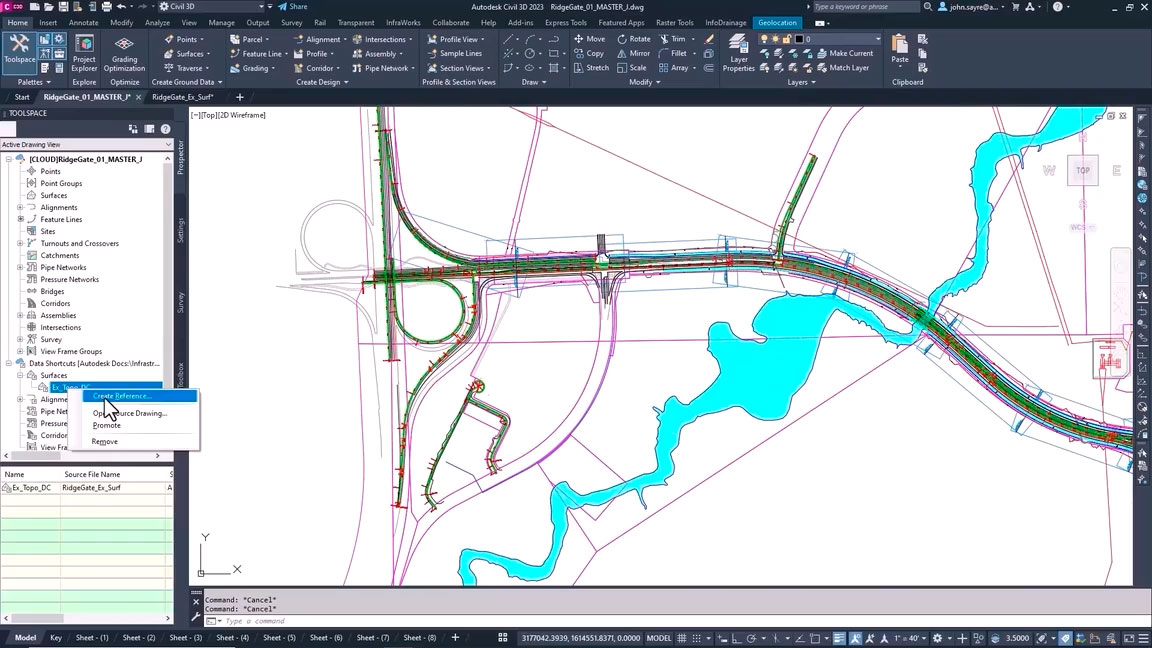Expand the Alignments tree node
This screenshot has width=1152, height=648.
(x=20, y=207)
